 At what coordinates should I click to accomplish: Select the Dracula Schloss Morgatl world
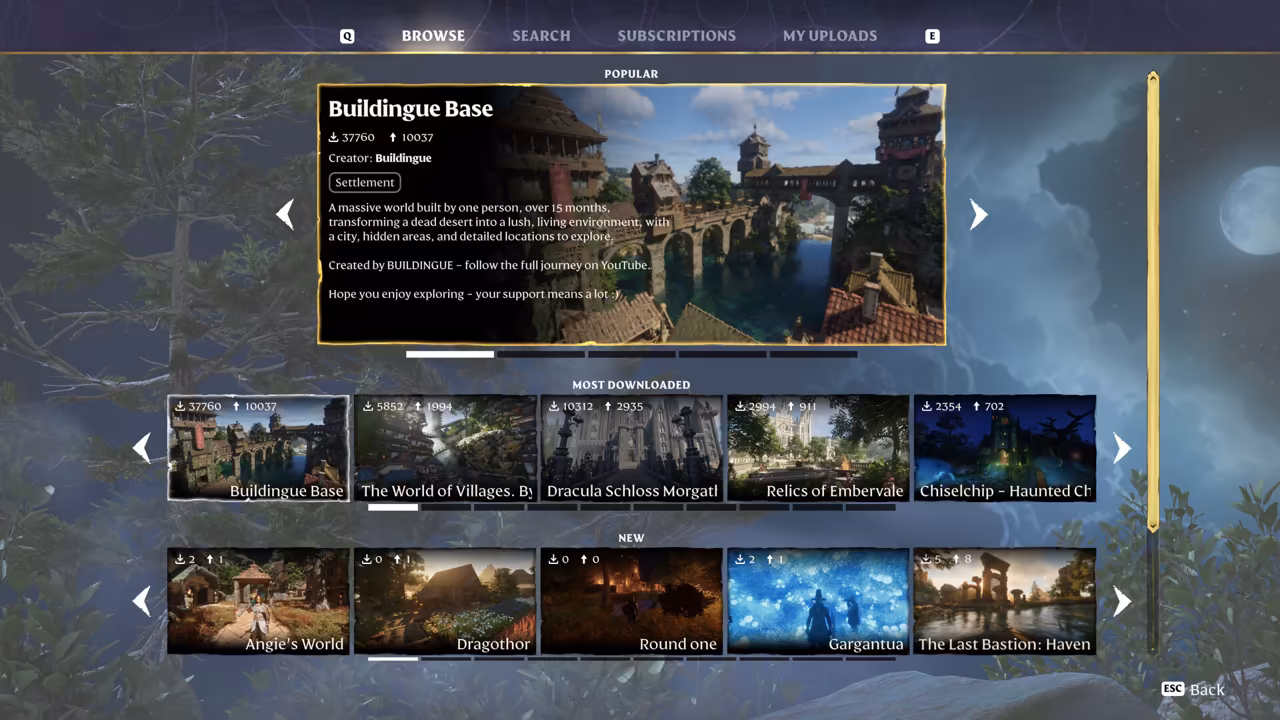631,448
